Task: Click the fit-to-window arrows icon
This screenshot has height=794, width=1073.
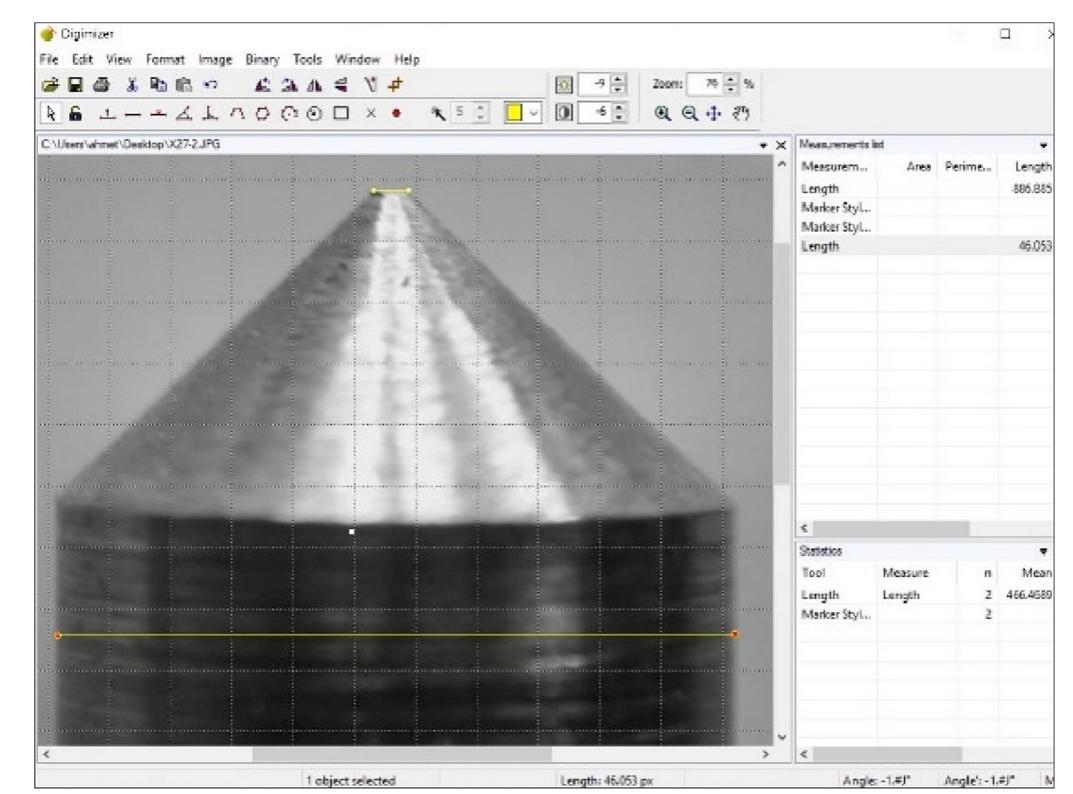Action: (714, 114)
